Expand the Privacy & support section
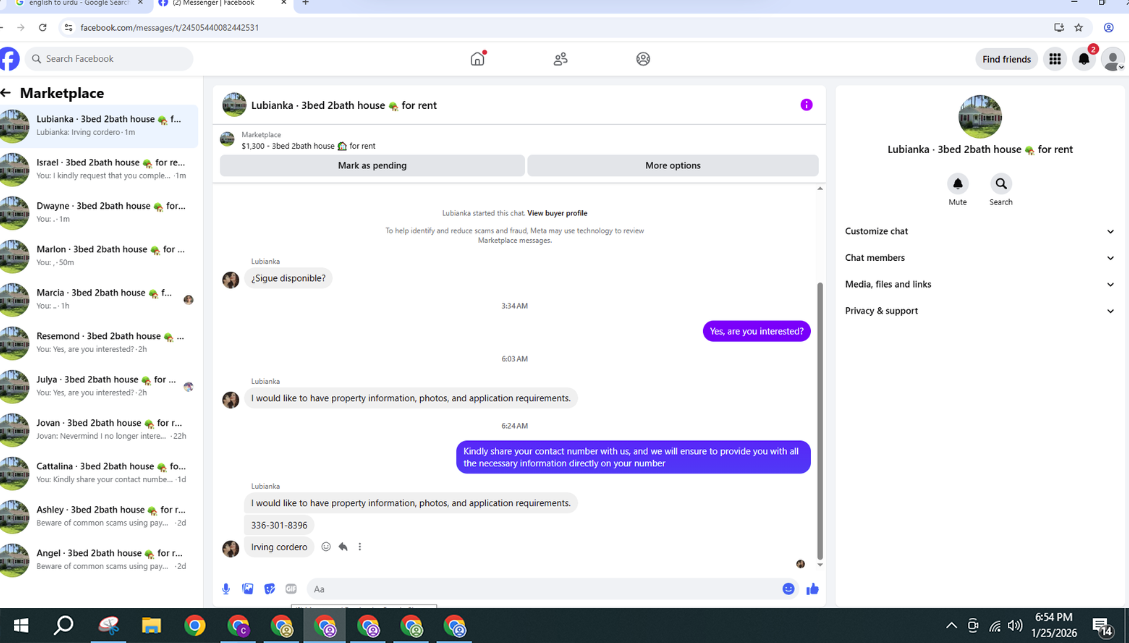This screenshot has height=643, width=1129. tap(979, 311)
